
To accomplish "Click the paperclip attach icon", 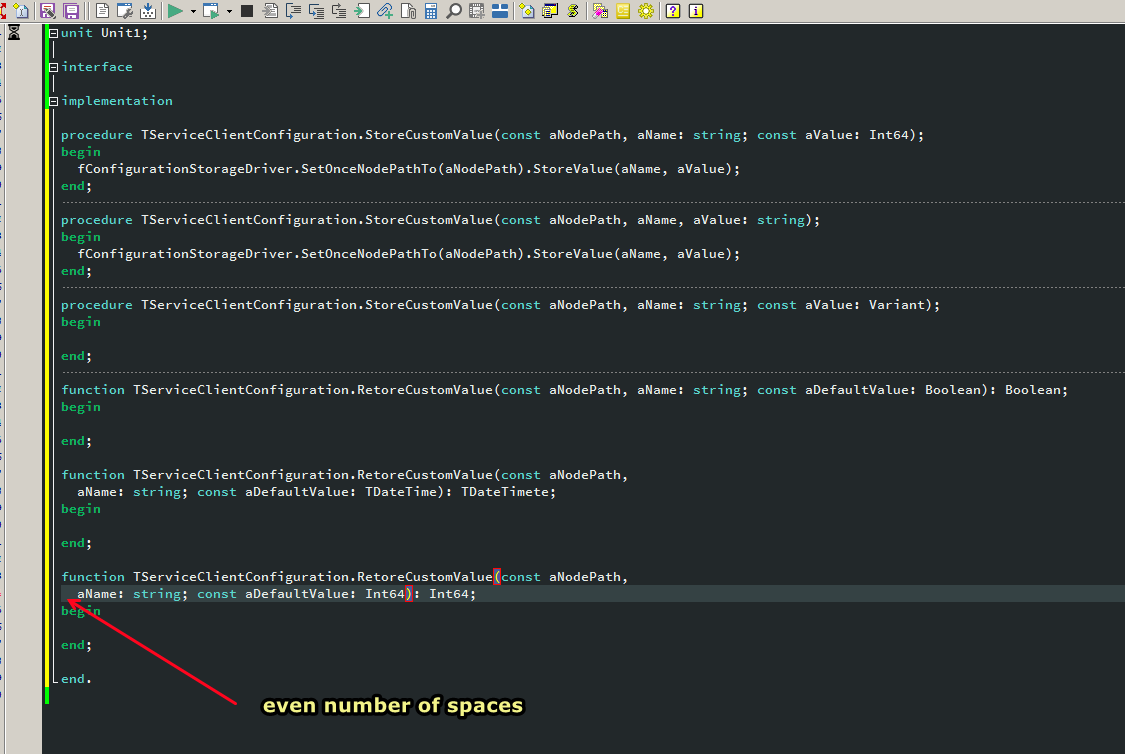I will click(x=385, y=11).
